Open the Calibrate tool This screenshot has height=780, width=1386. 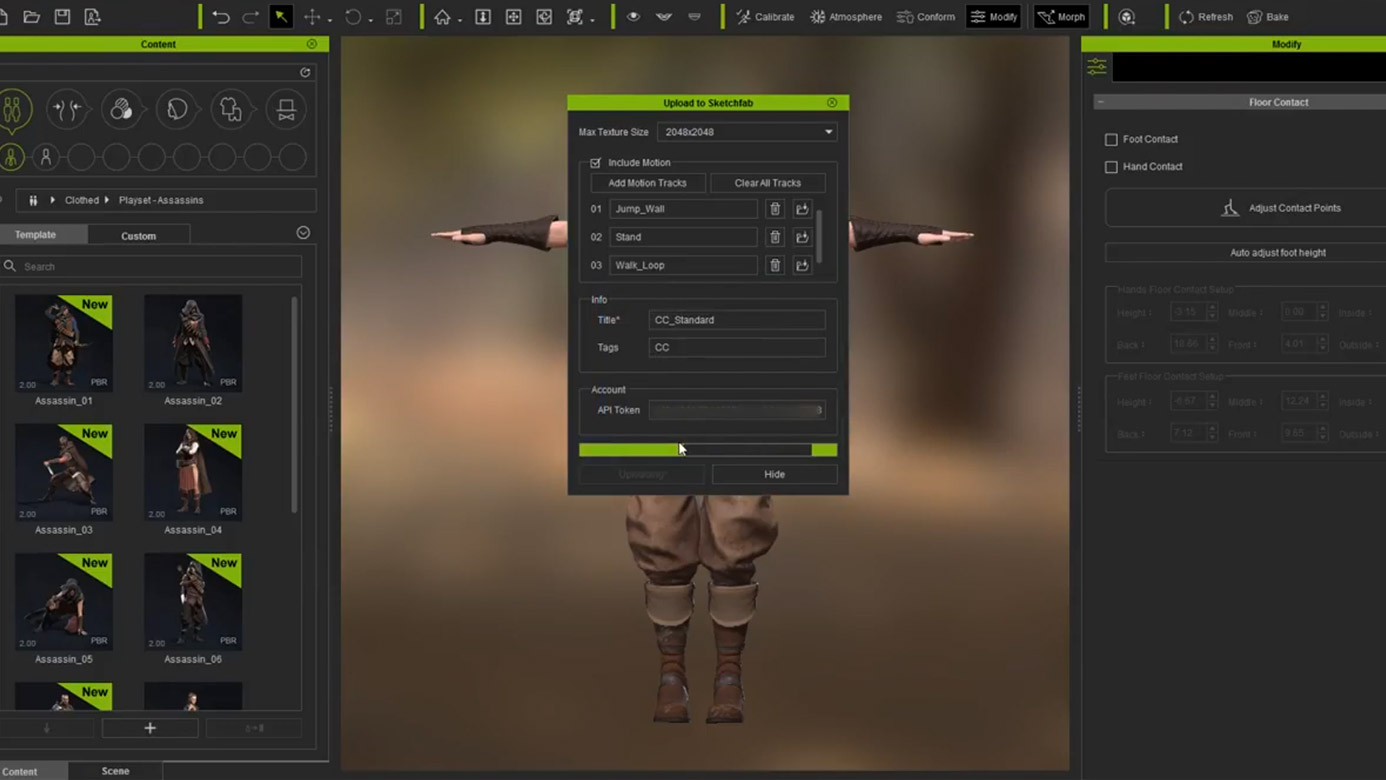765,17
